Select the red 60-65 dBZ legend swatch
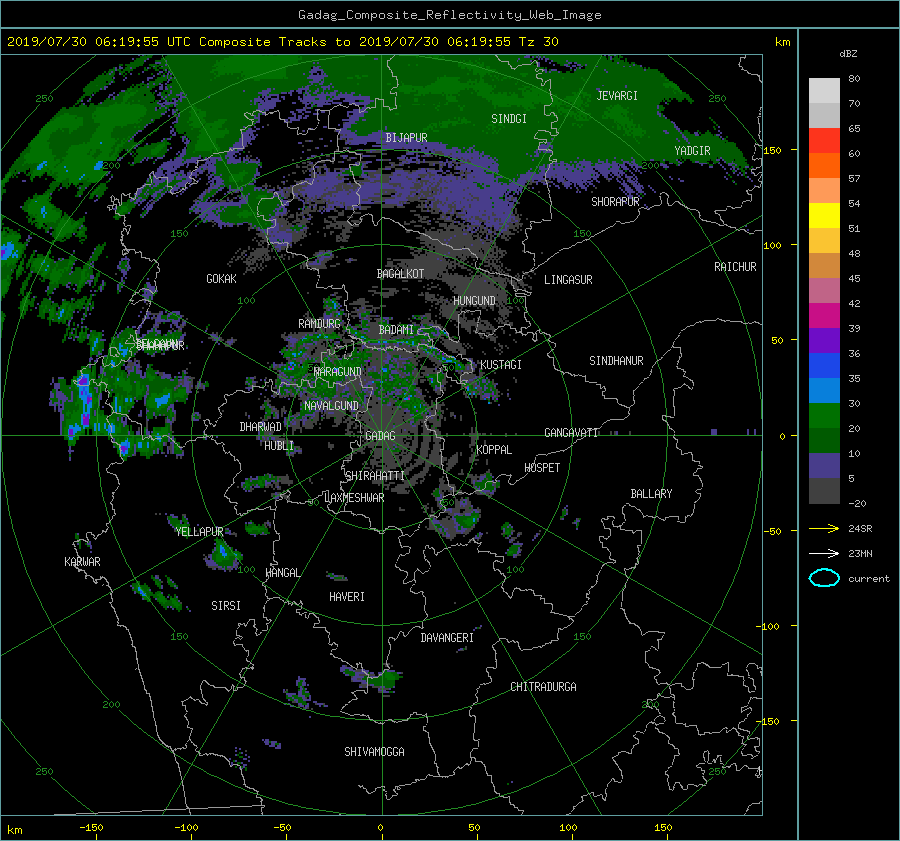 [824, 141]
